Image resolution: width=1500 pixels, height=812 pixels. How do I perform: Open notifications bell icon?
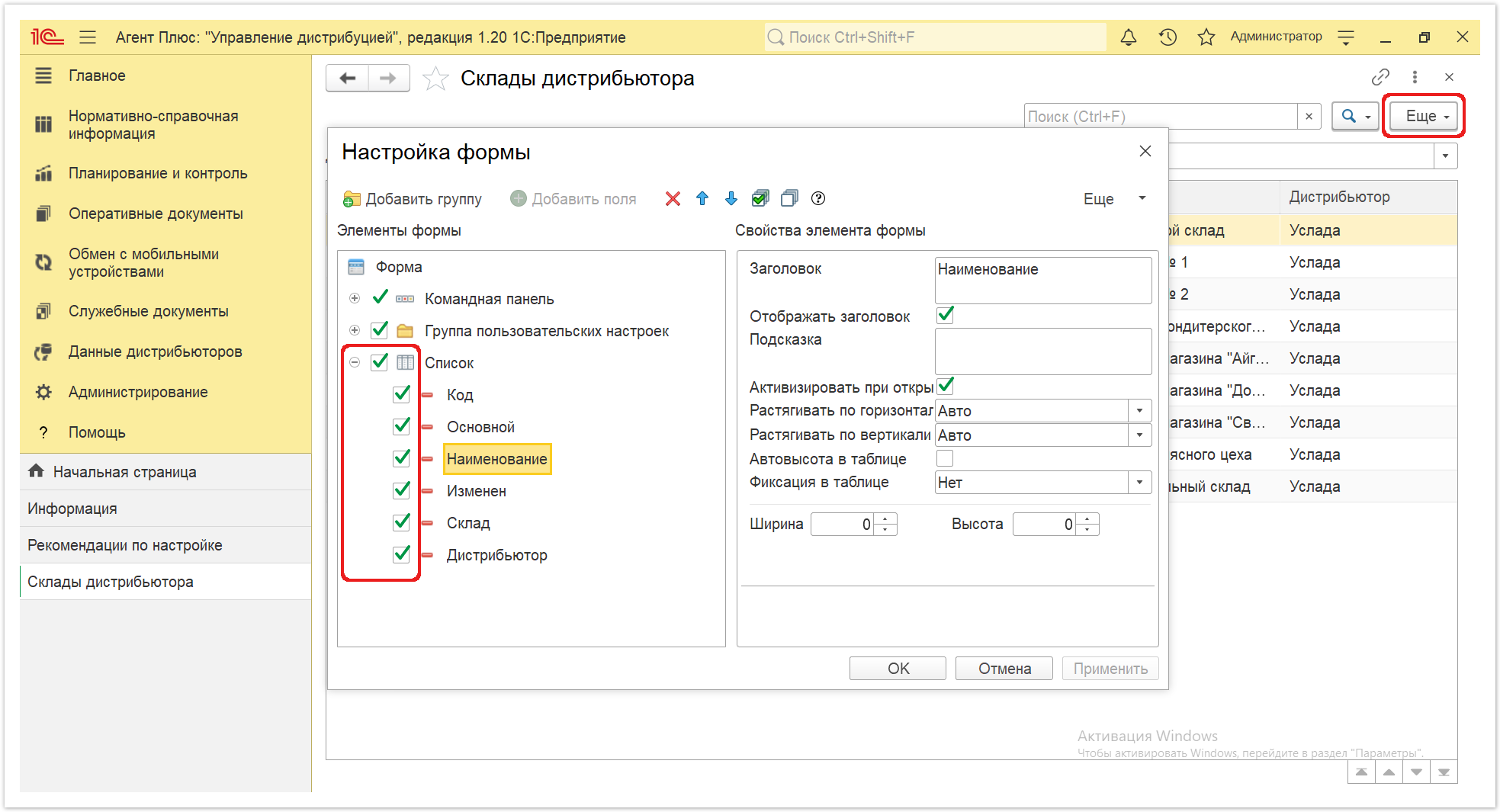click(1129, 37)
